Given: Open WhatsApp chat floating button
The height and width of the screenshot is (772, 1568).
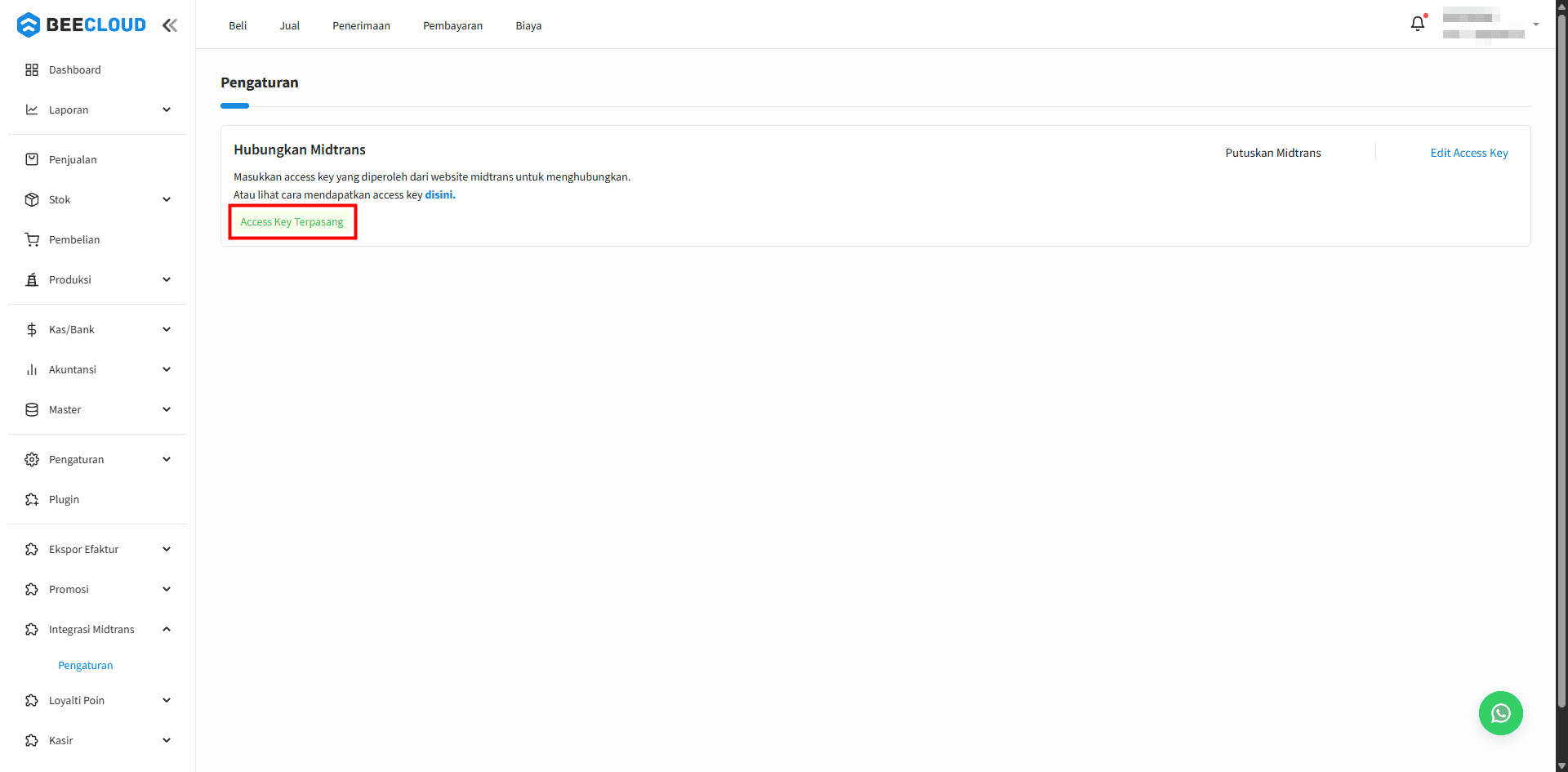Looking at the screenshot, I should coord(1500,713).
